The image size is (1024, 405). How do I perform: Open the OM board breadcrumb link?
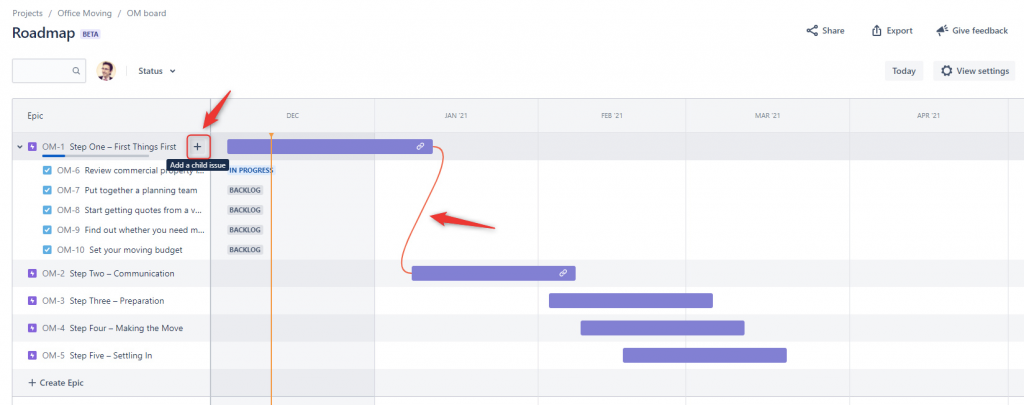(146, 13)
